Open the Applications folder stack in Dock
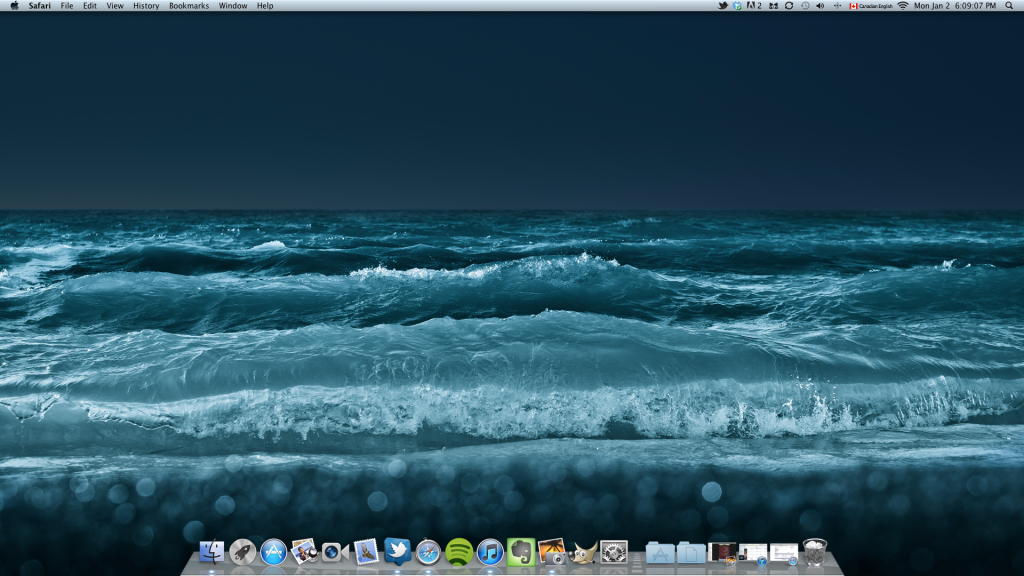The width and height of the screenshot is (1024, 576). pyautogui.click(x=660, y=553)
